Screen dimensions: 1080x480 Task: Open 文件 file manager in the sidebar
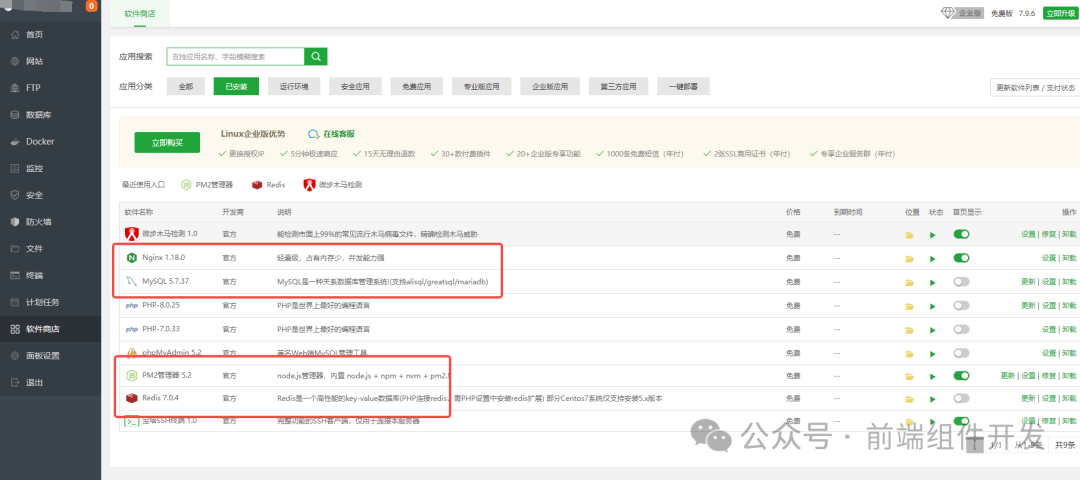[34, 249]
